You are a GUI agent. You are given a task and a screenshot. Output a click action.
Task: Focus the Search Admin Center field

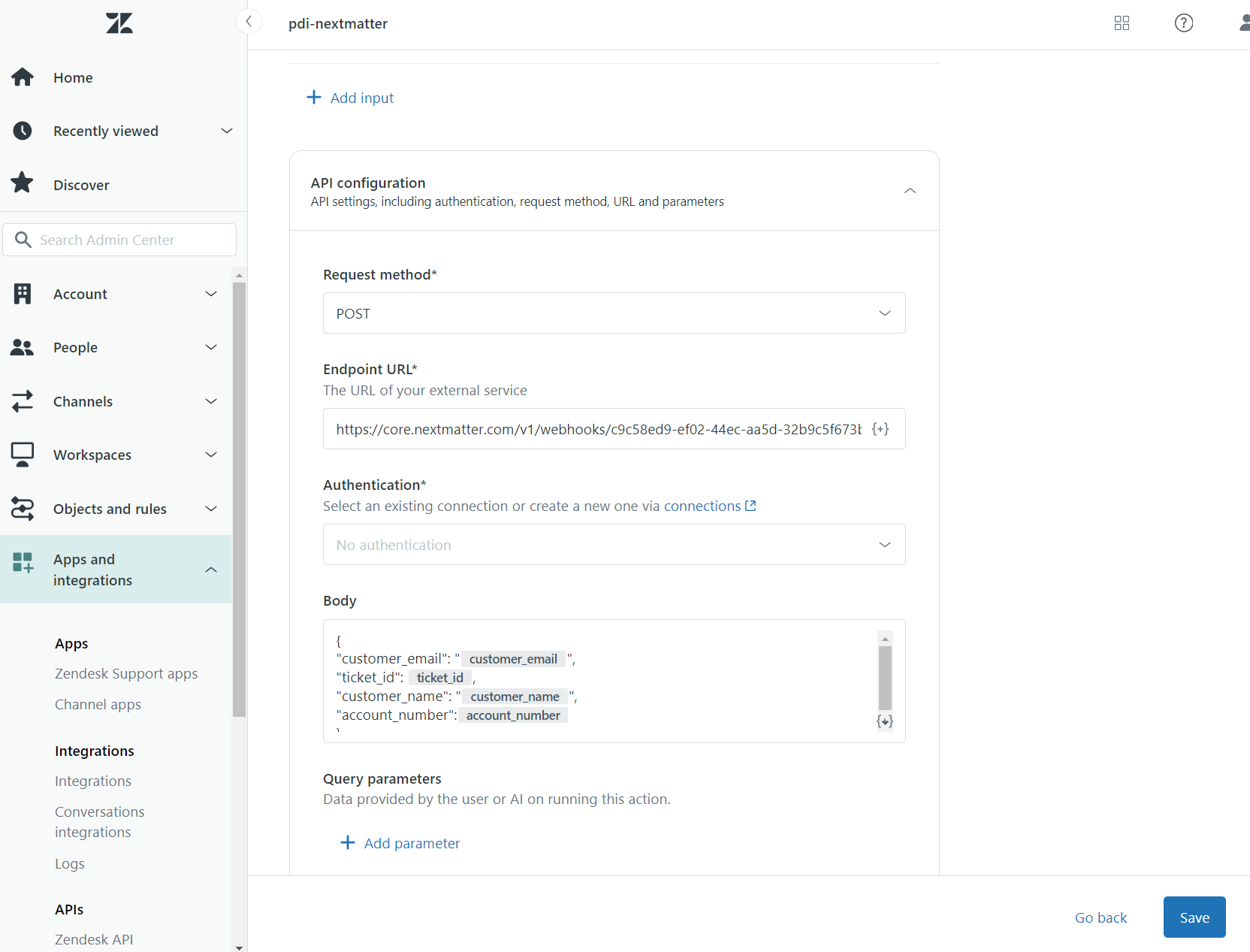pos(119,240)
